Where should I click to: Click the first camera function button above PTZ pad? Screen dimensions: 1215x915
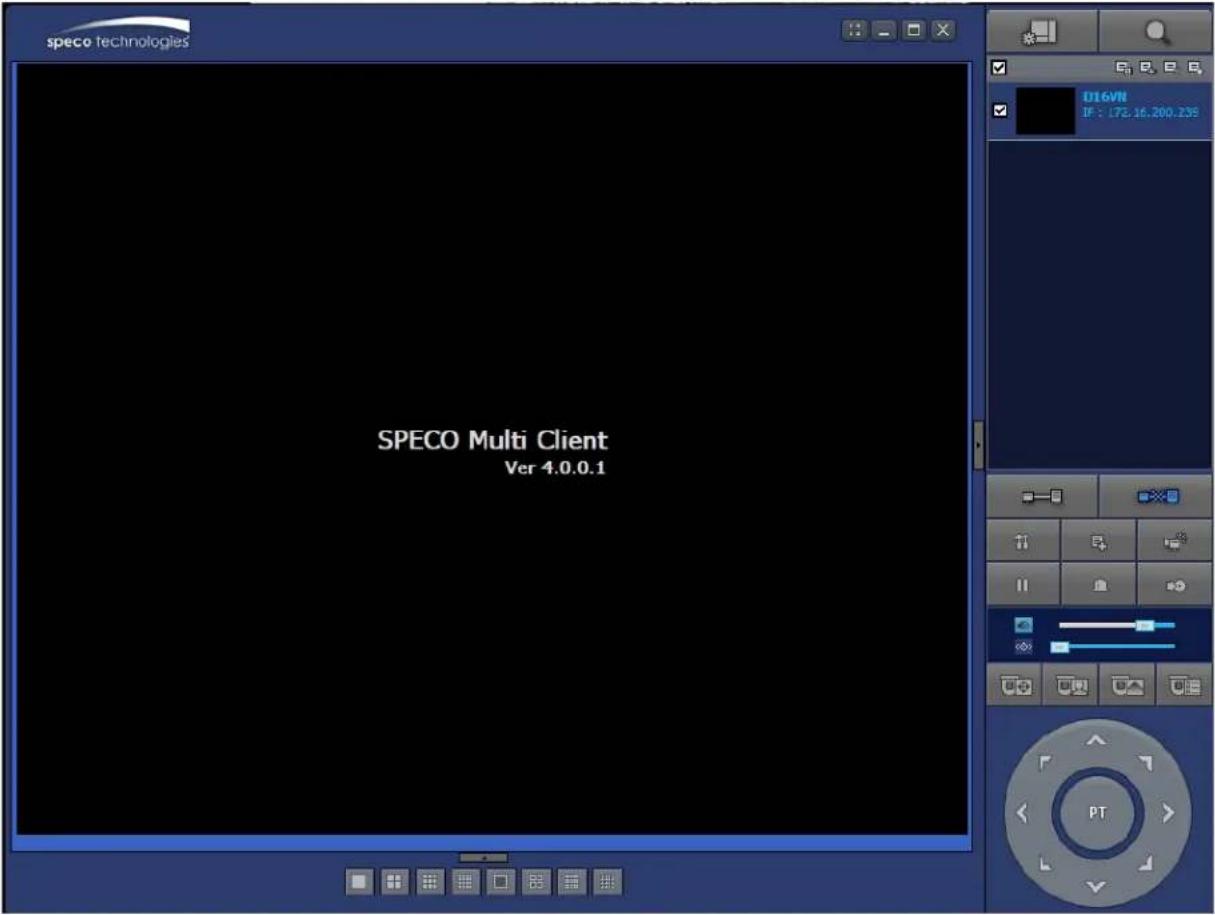click(x=1014, y=686)
